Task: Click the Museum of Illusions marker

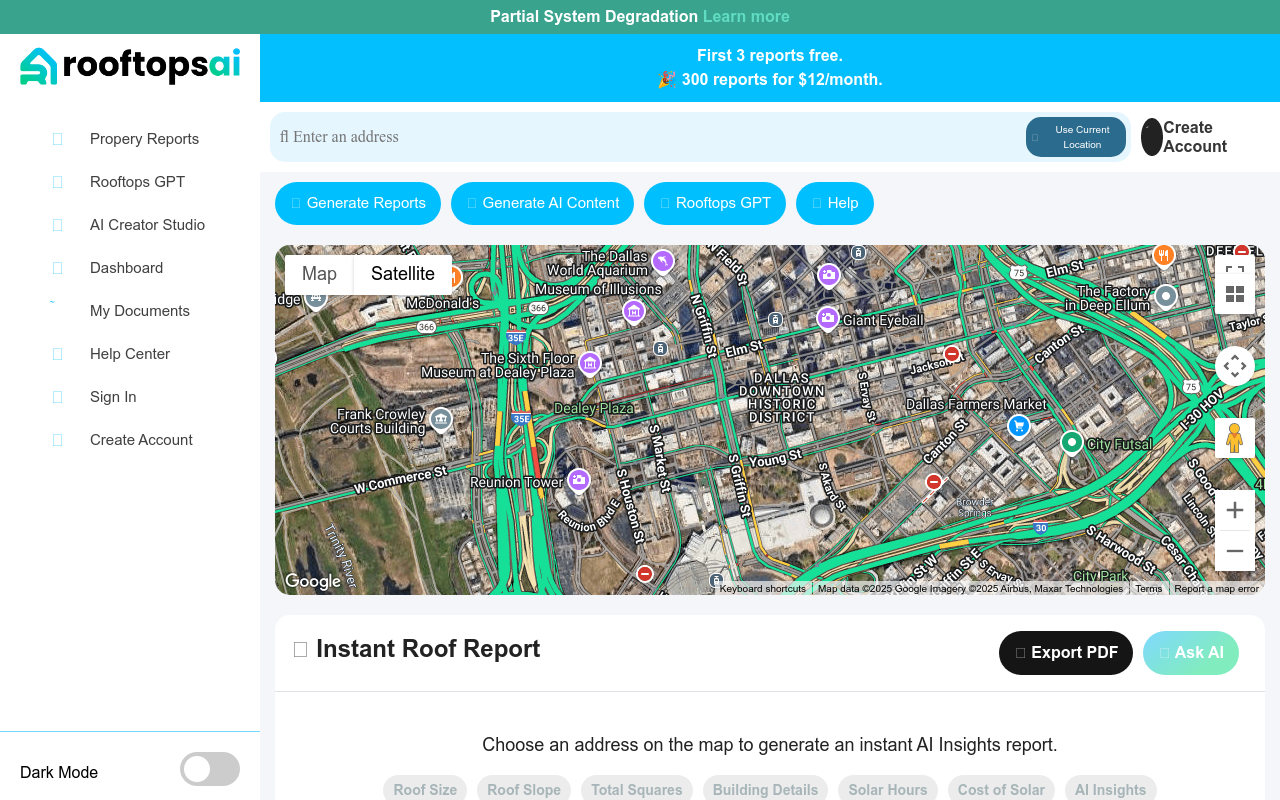Action: tap(633, 311)
